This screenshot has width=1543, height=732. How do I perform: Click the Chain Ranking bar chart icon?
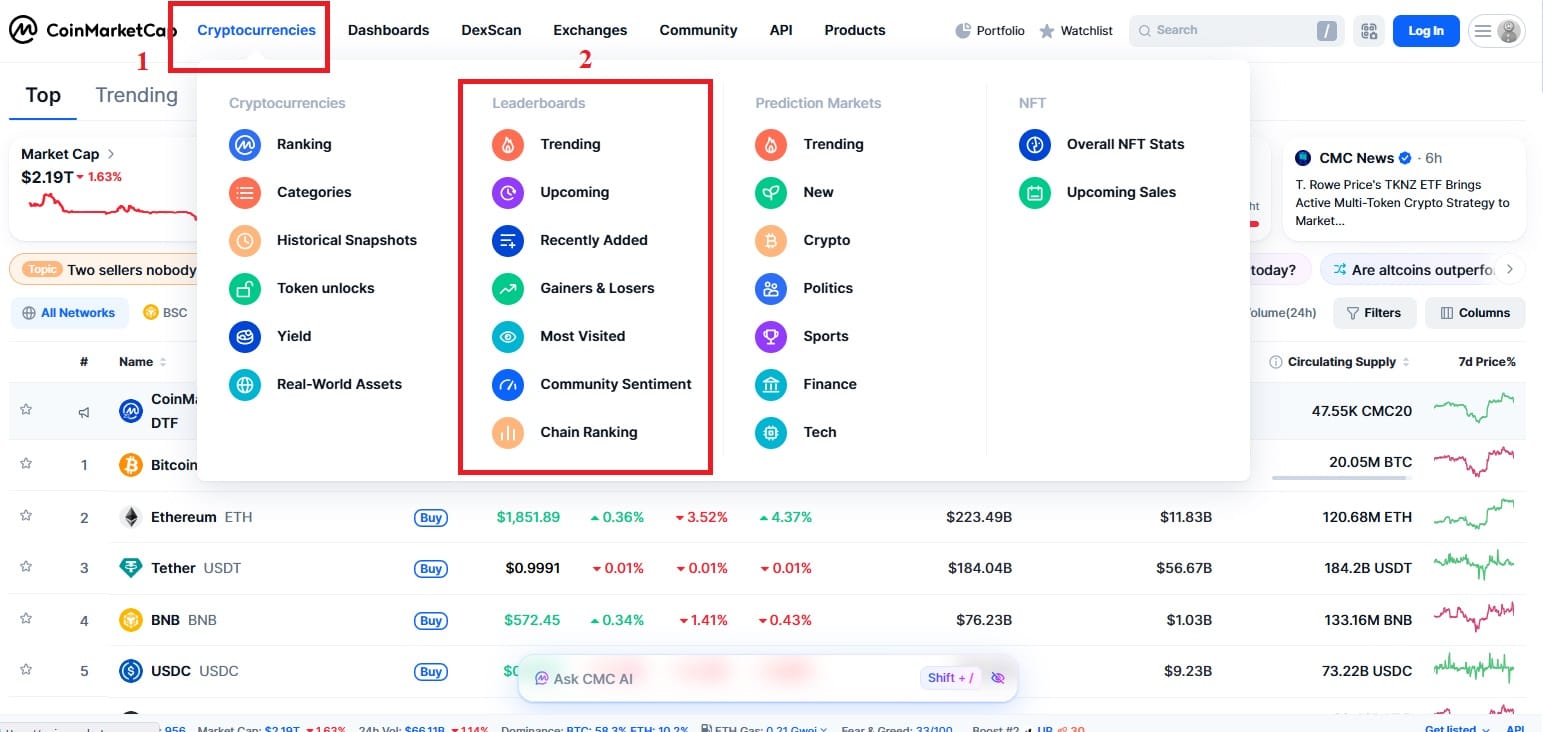(x=508, y=432)
